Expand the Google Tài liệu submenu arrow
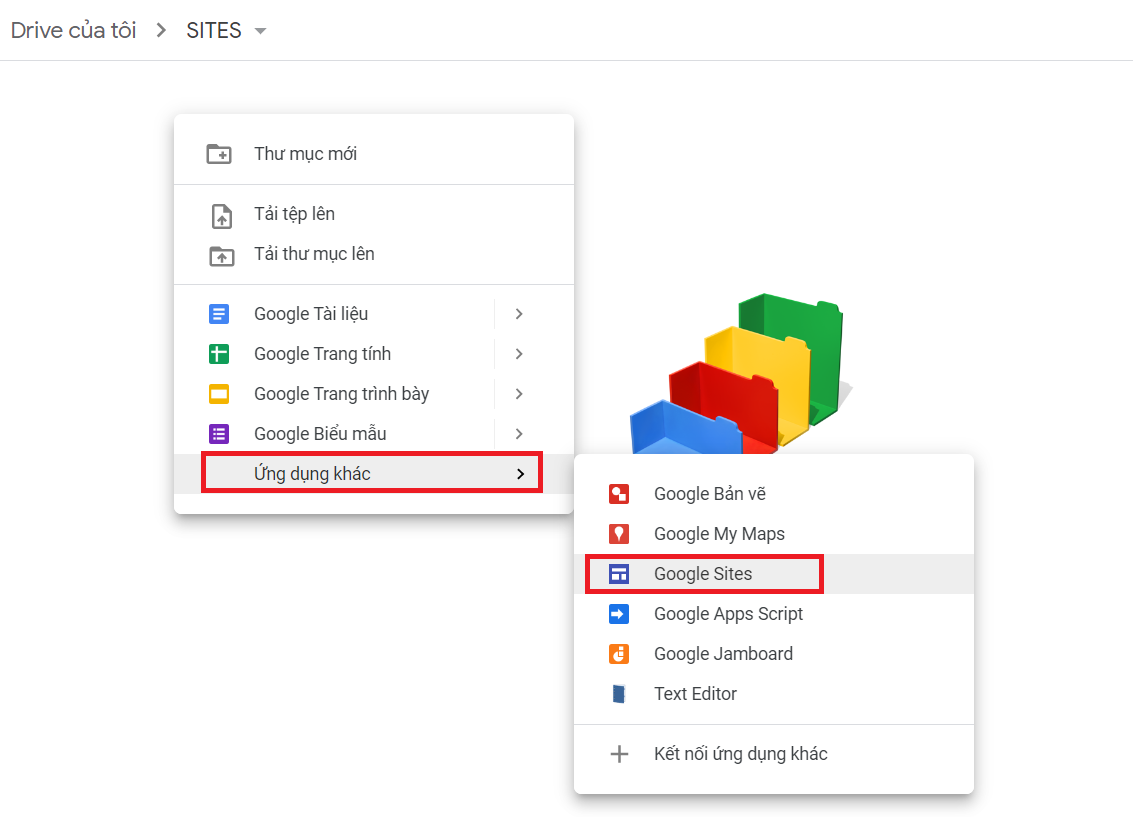 [x=519, y=314]
